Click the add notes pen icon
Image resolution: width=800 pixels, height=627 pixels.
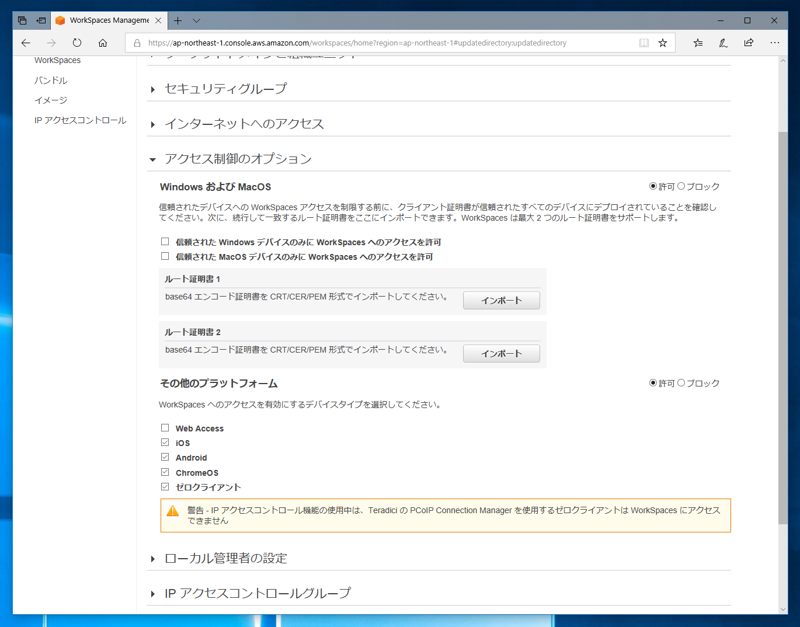(723, 43)
